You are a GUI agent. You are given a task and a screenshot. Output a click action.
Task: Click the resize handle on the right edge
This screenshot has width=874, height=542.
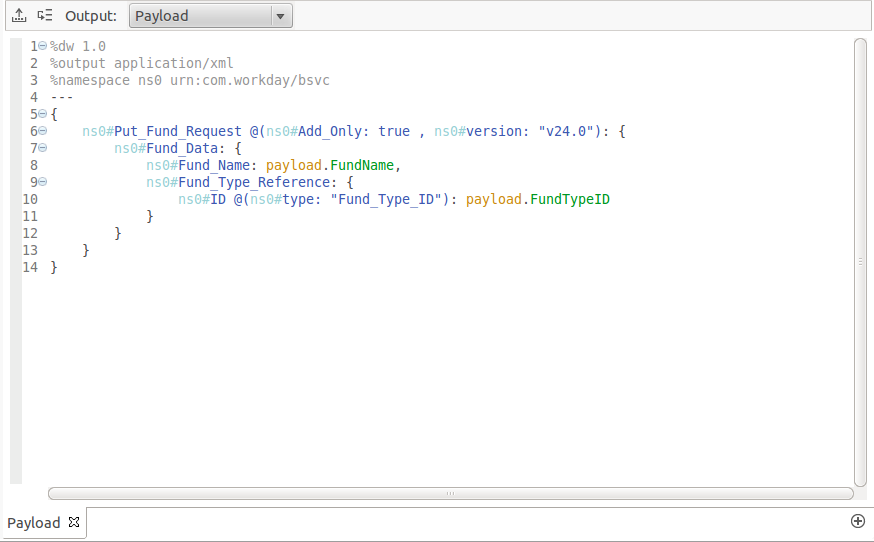pos(861,261)
